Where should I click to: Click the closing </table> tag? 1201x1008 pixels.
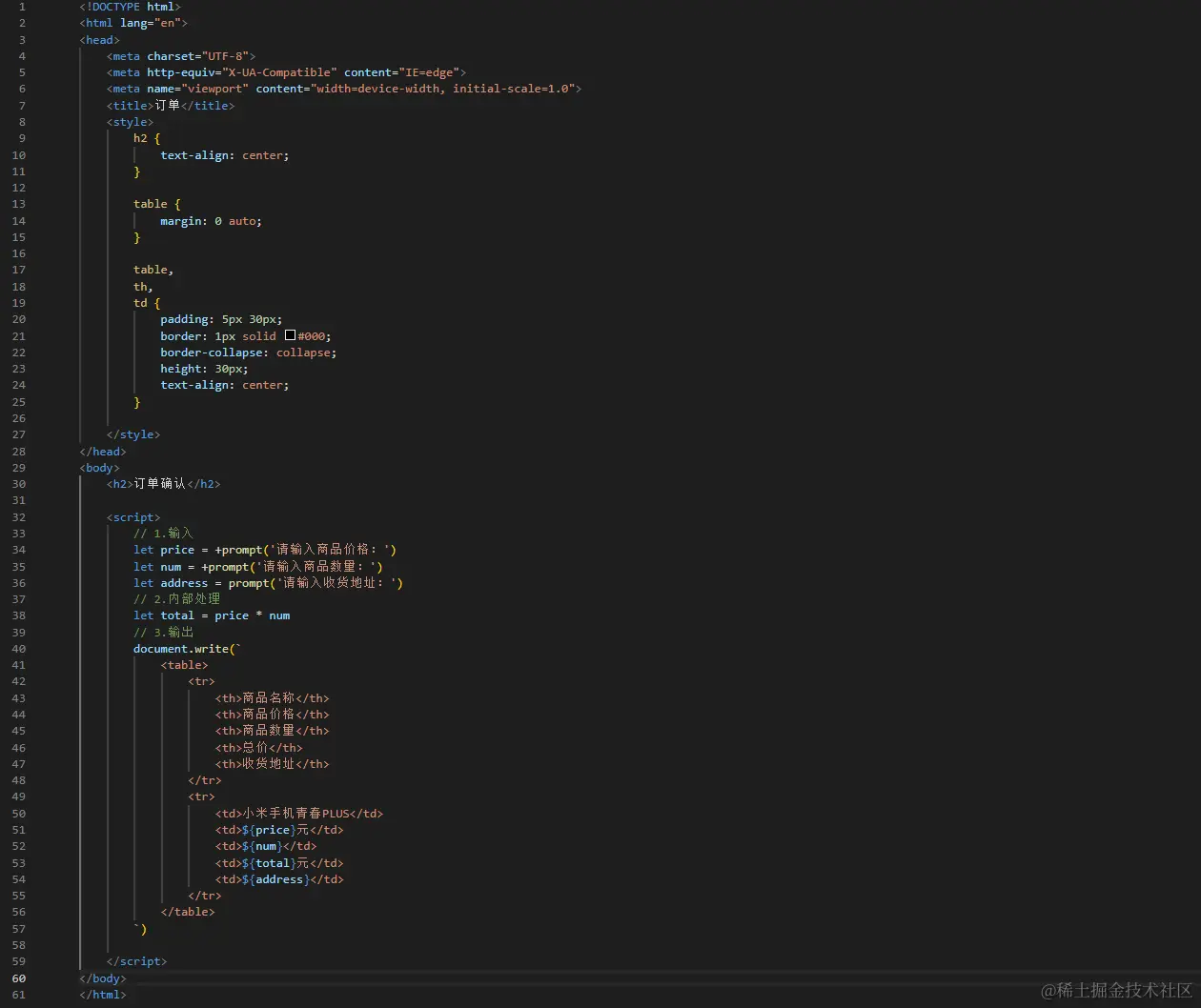[x=188, y=912]
